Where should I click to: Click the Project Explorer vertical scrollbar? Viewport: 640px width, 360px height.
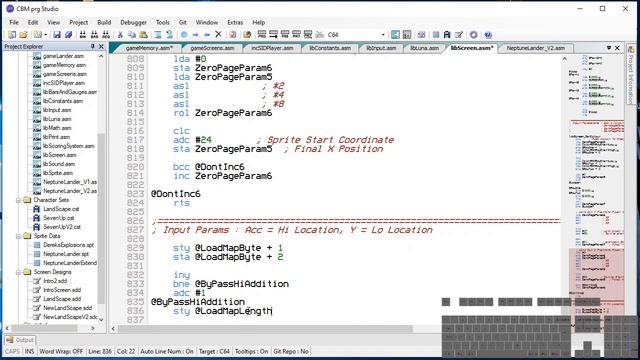(x=101, y=220)
